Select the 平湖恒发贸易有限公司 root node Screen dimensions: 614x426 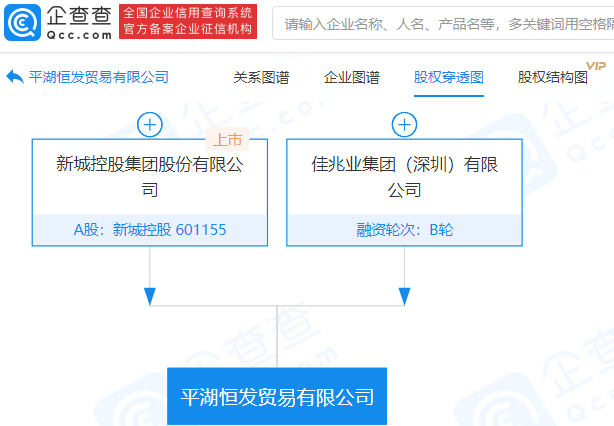click(277, 396)
